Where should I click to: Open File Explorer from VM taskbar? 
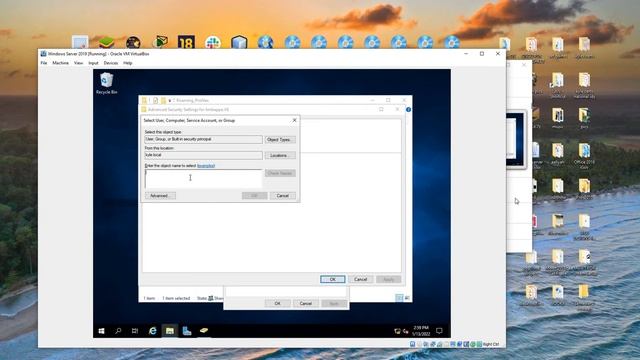[170, 331]
